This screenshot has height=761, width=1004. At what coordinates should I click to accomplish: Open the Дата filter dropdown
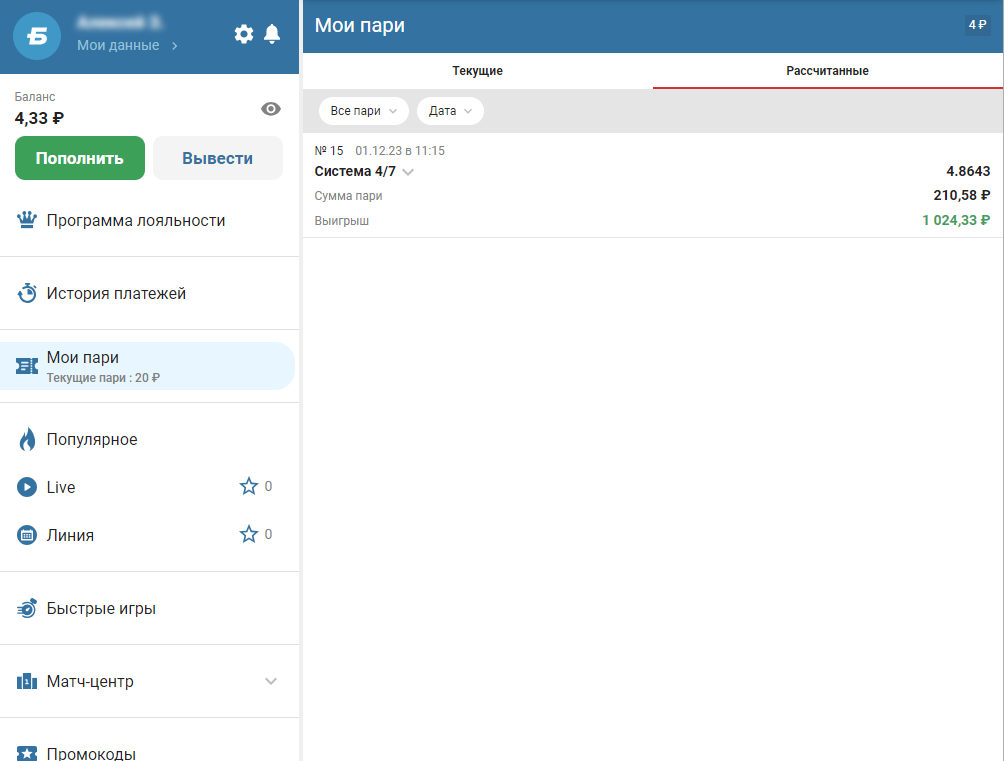tap(450, 111)
